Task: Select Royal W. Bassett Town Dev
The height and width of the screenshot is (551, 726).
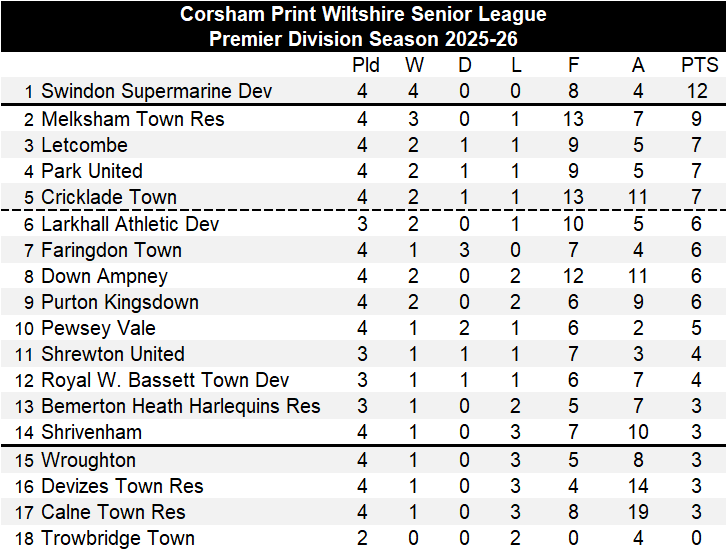Action: point(165,380)
